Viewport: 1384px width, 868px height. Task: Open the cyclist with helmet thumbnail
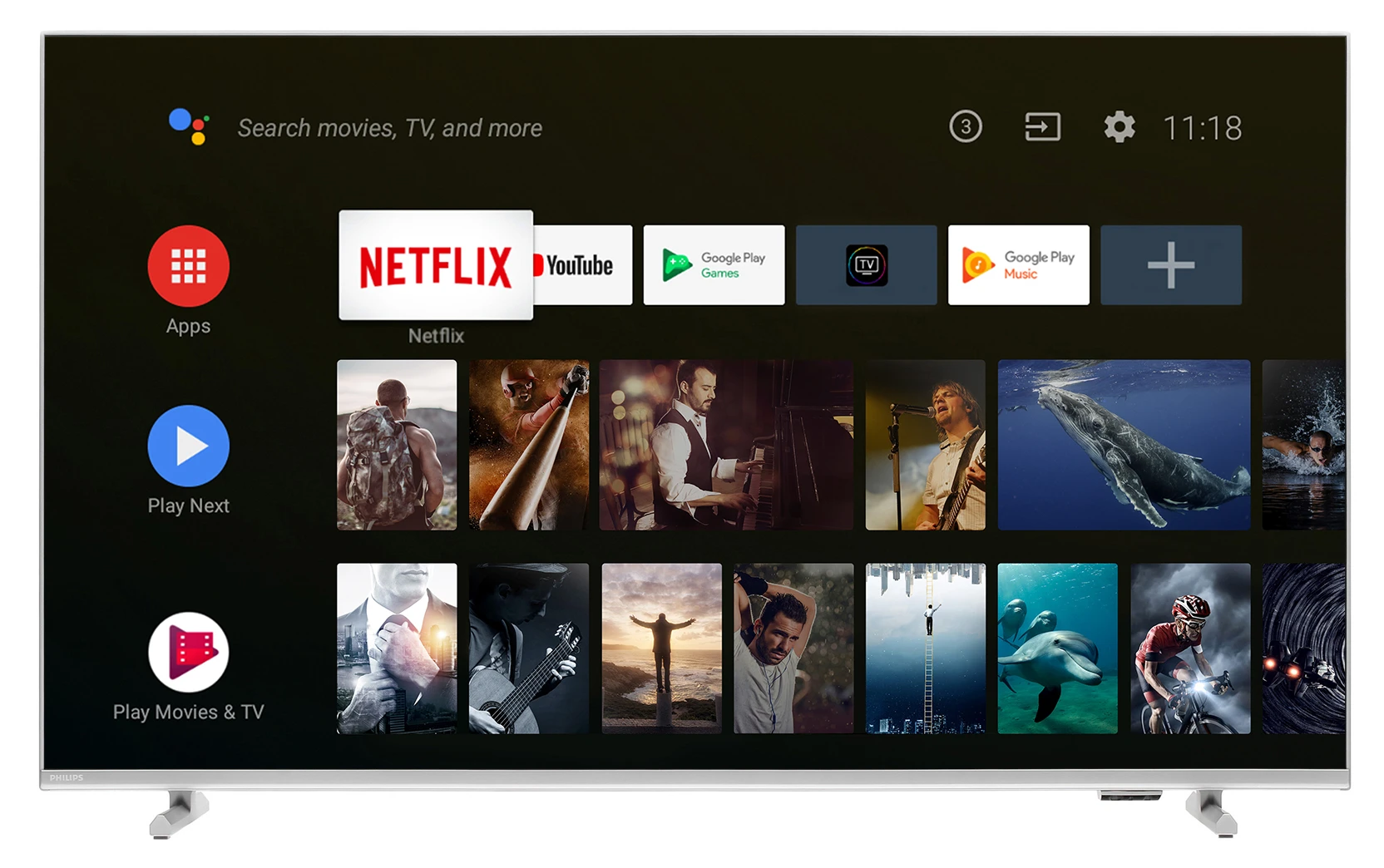[x=1189, y=649]
